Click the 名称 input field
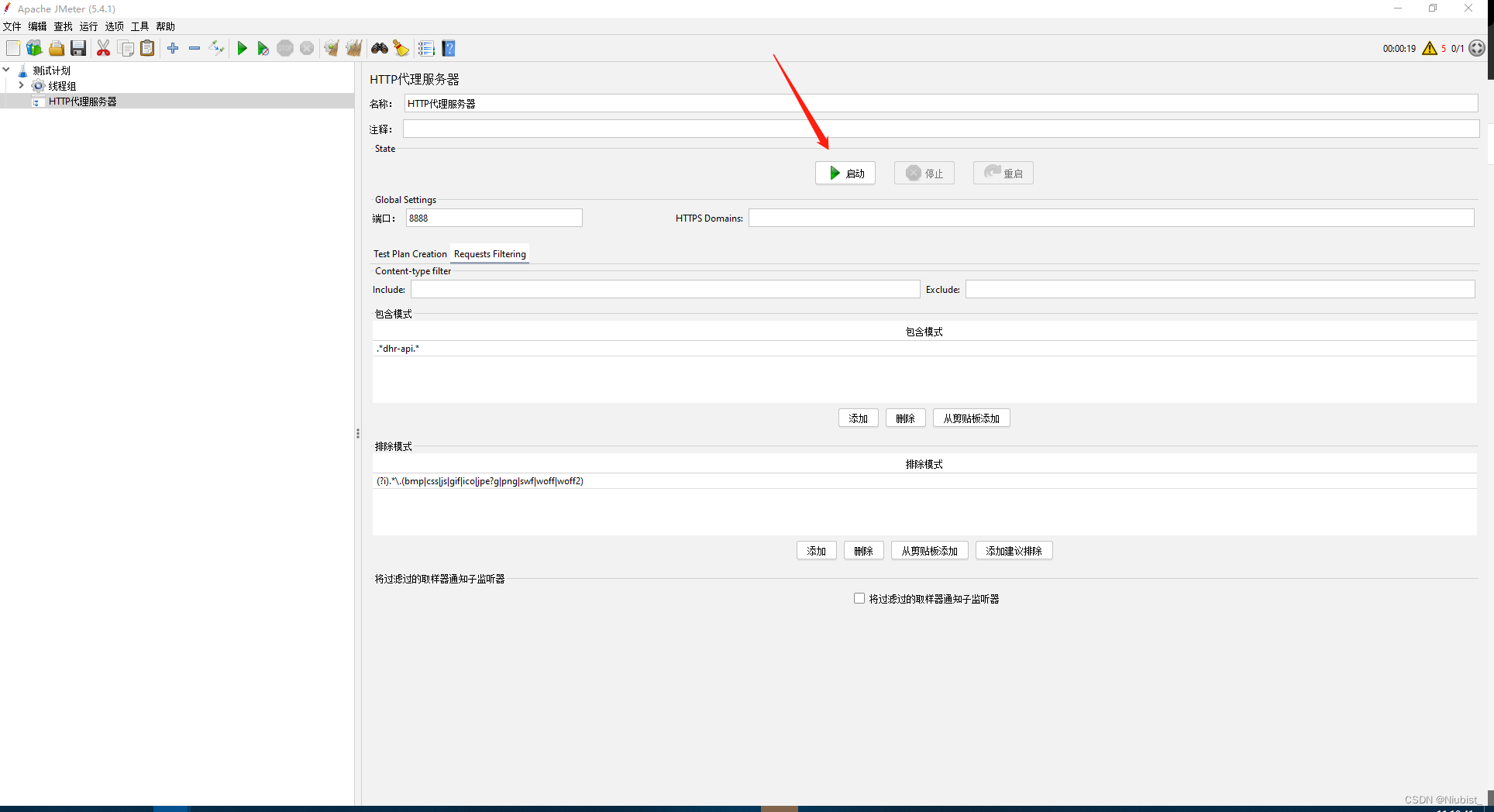Viewport: 1494px width, 812px height. tap(941, 103)
